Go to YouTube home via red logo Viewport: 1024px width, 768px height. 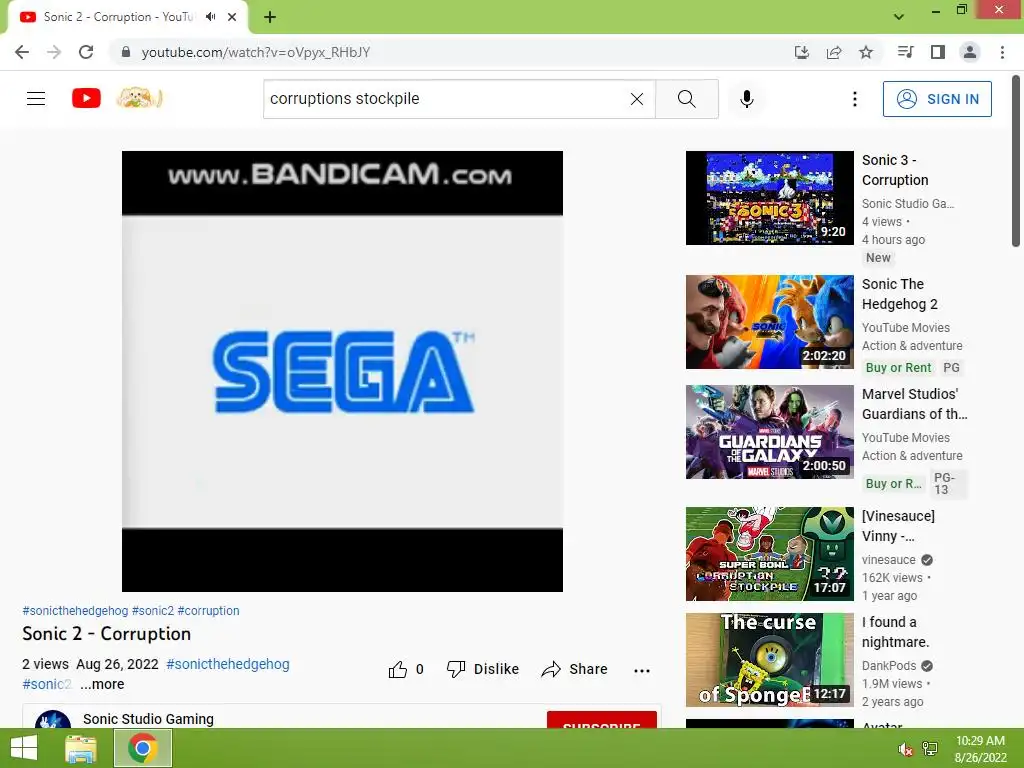(x=86, y=99)
